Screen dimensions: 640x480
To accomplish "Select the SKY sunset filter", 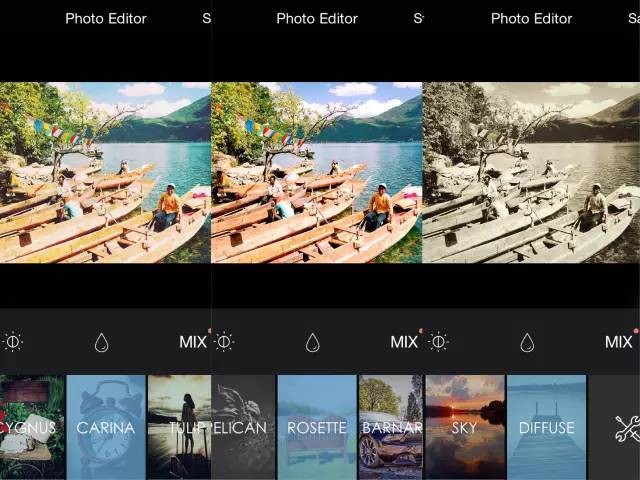I will (464, 427).
